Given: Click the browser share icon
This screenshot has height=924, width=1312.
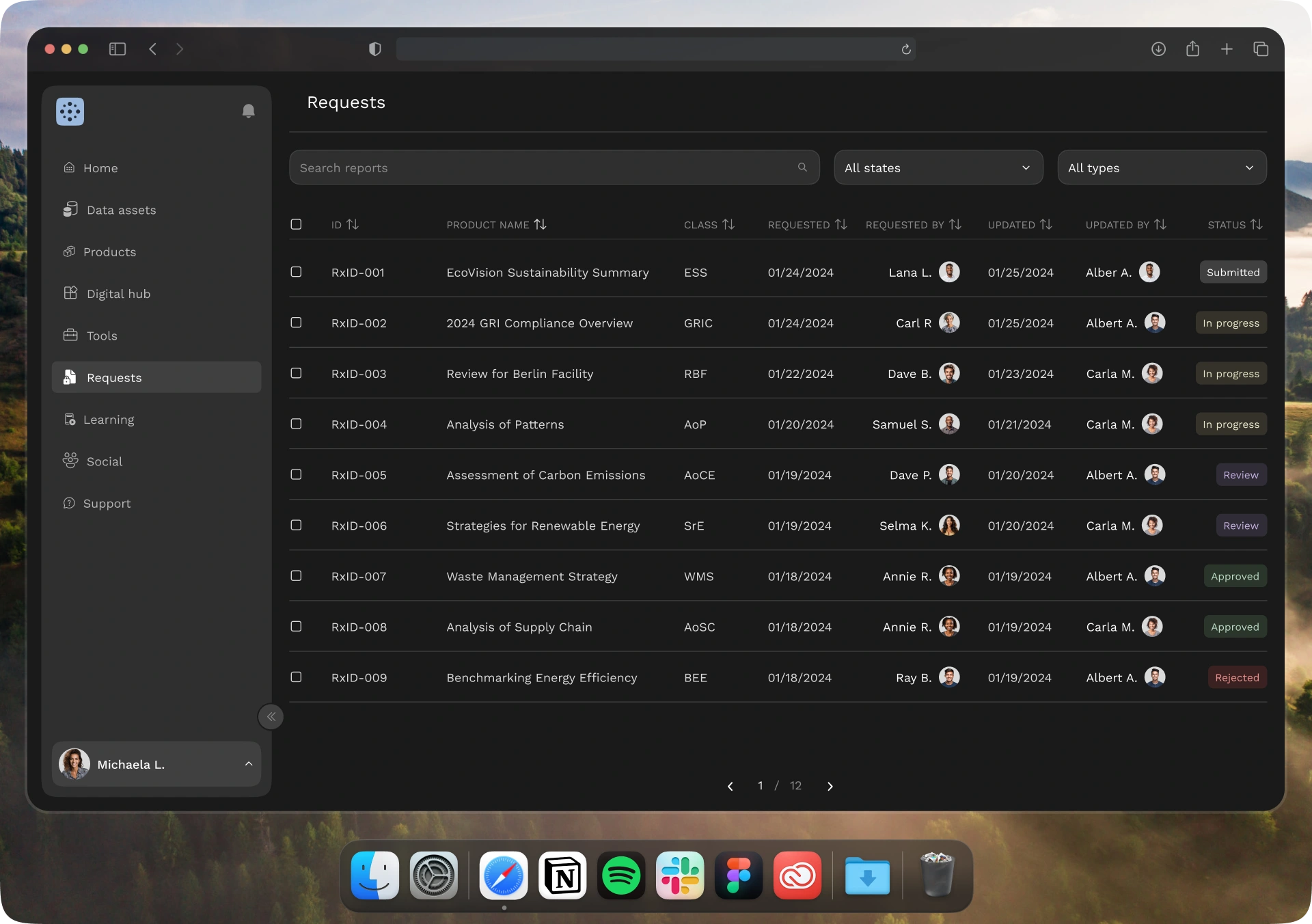Looking at the screenshot, I should pyautogui.click(x=1192, y=49).
